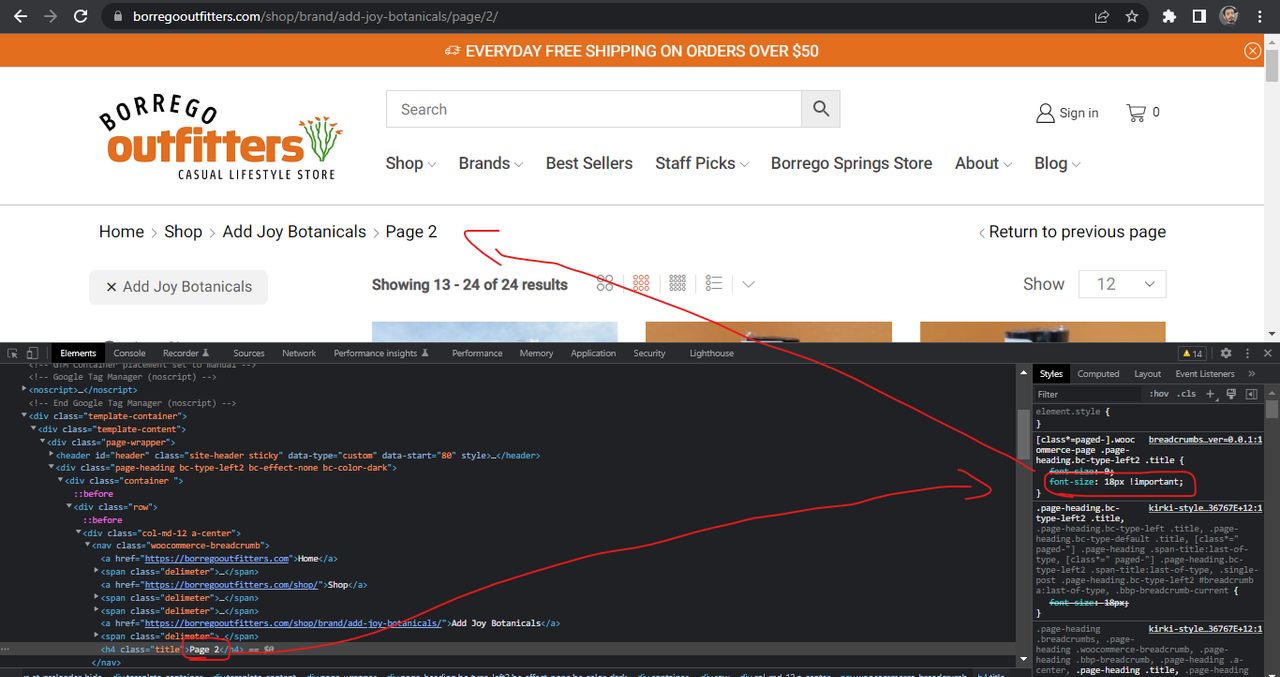The height and width of the screenshot is (677, 1280).
Task: Open the Brands menu dropdown
Action: pyautogui.click(x=491, y=163)
